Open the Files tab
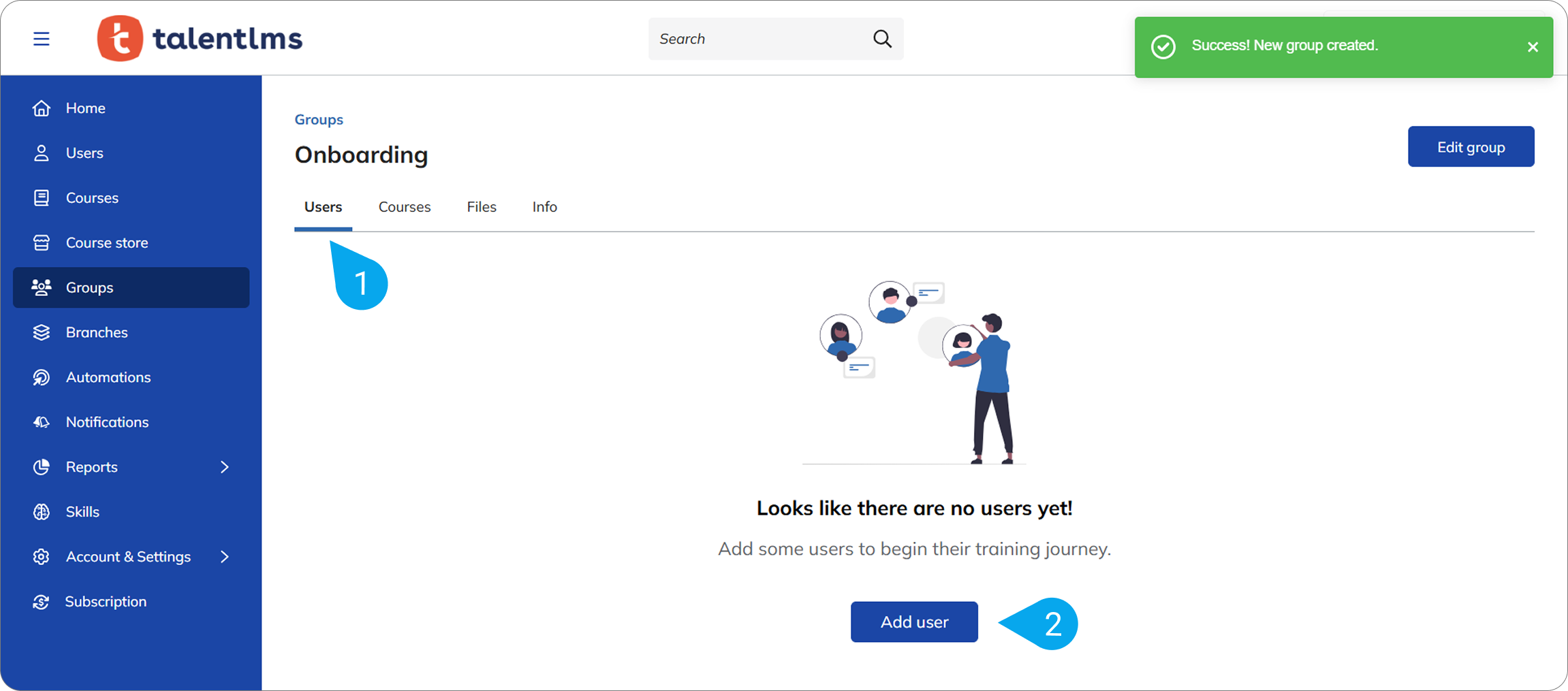 (482, 207)
